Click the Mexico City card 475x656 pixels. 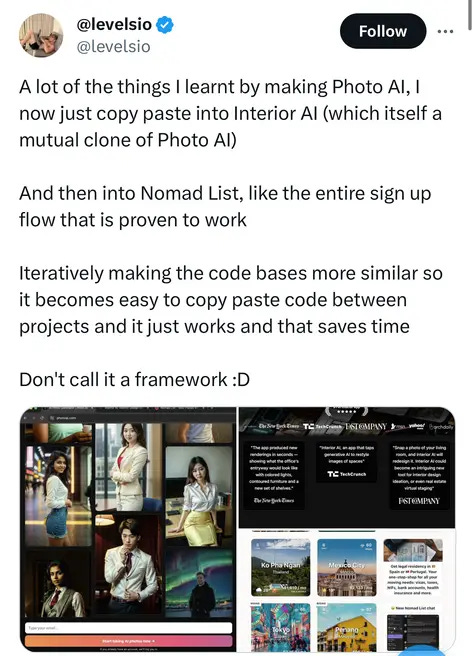tap(347, 568)
